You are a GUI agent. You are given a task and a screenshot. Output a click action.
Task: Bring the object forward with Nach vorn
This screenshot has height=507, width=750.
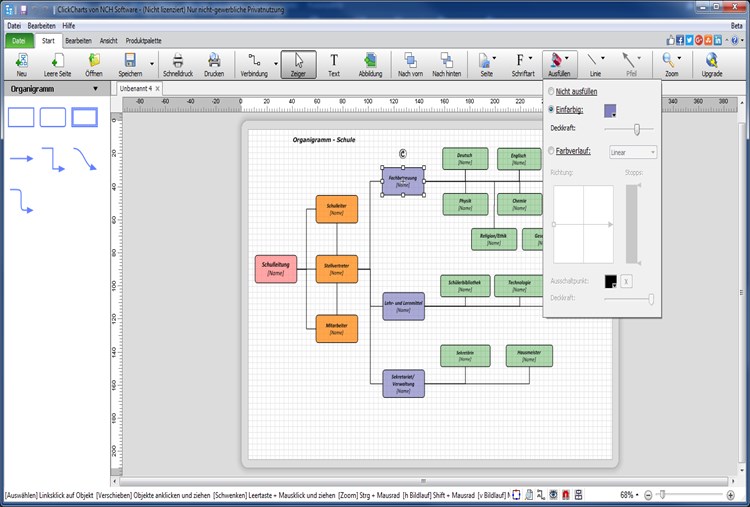[x=410, y=65]
